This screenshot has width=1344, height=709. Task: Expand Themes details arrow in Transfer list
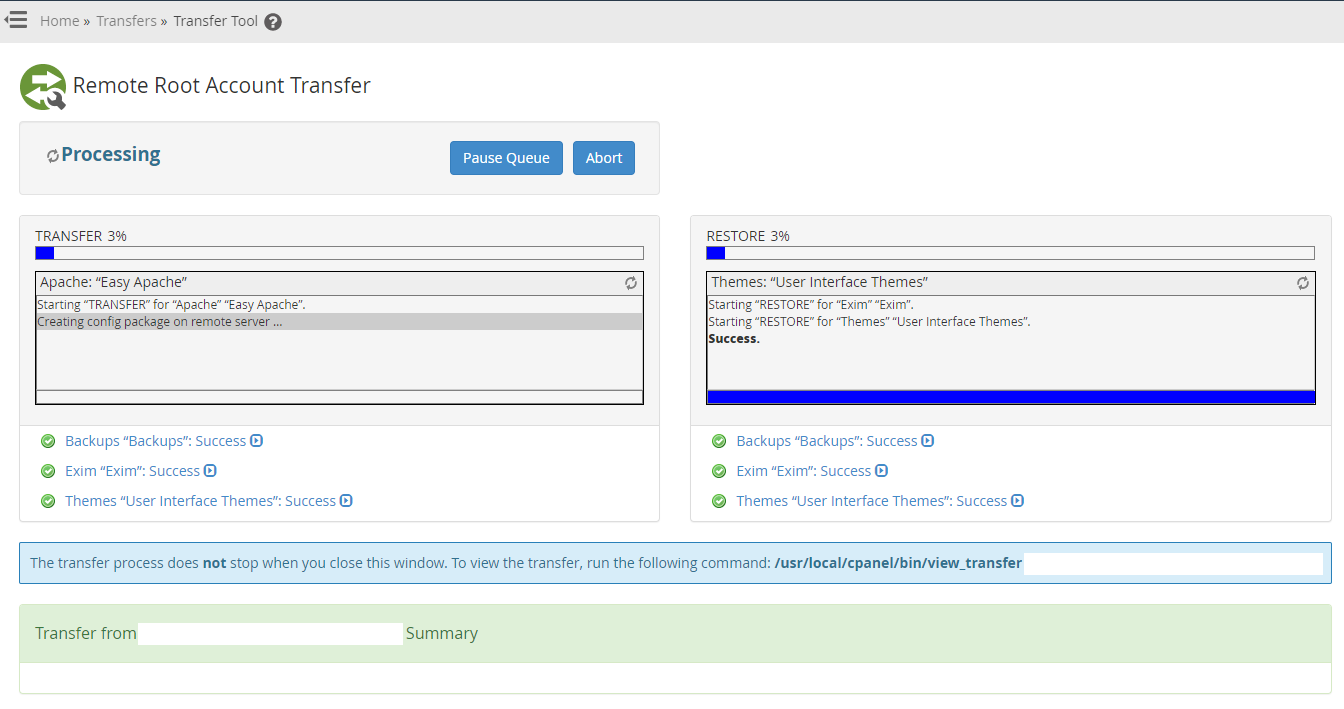pyautogui.click(x=346, y=501)
